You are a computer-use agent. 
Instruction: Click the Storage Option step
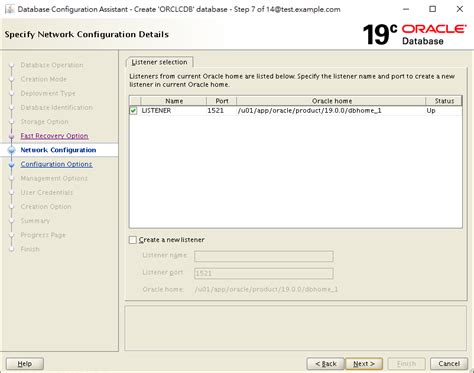click(x=44, y=122)
